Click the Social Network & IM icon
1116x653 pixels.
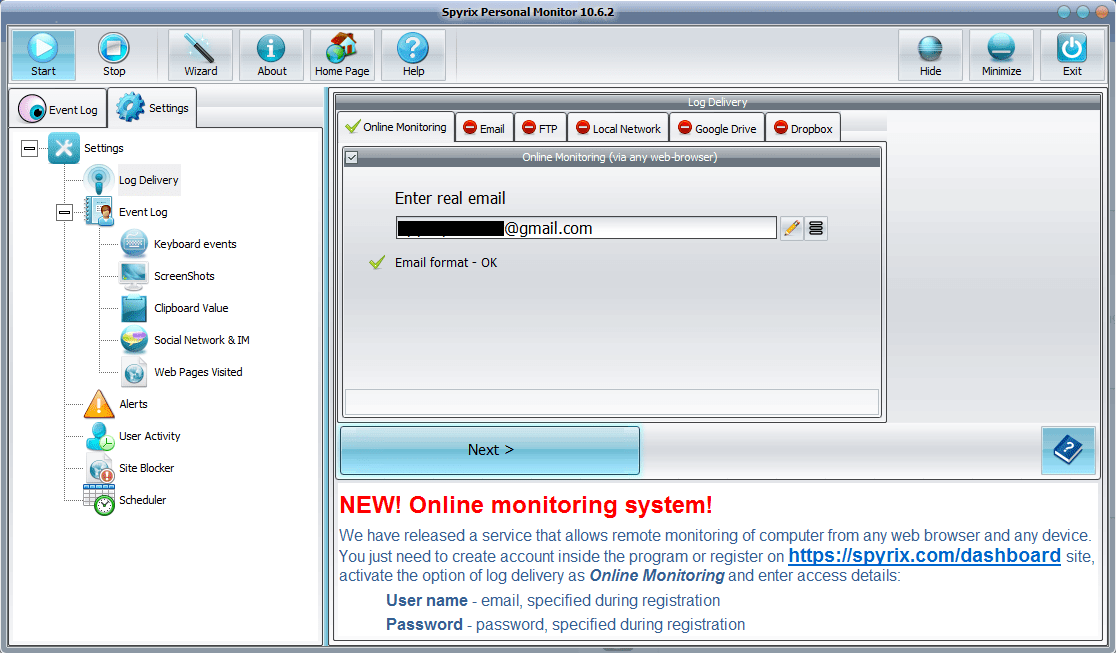tap(134, 340)
